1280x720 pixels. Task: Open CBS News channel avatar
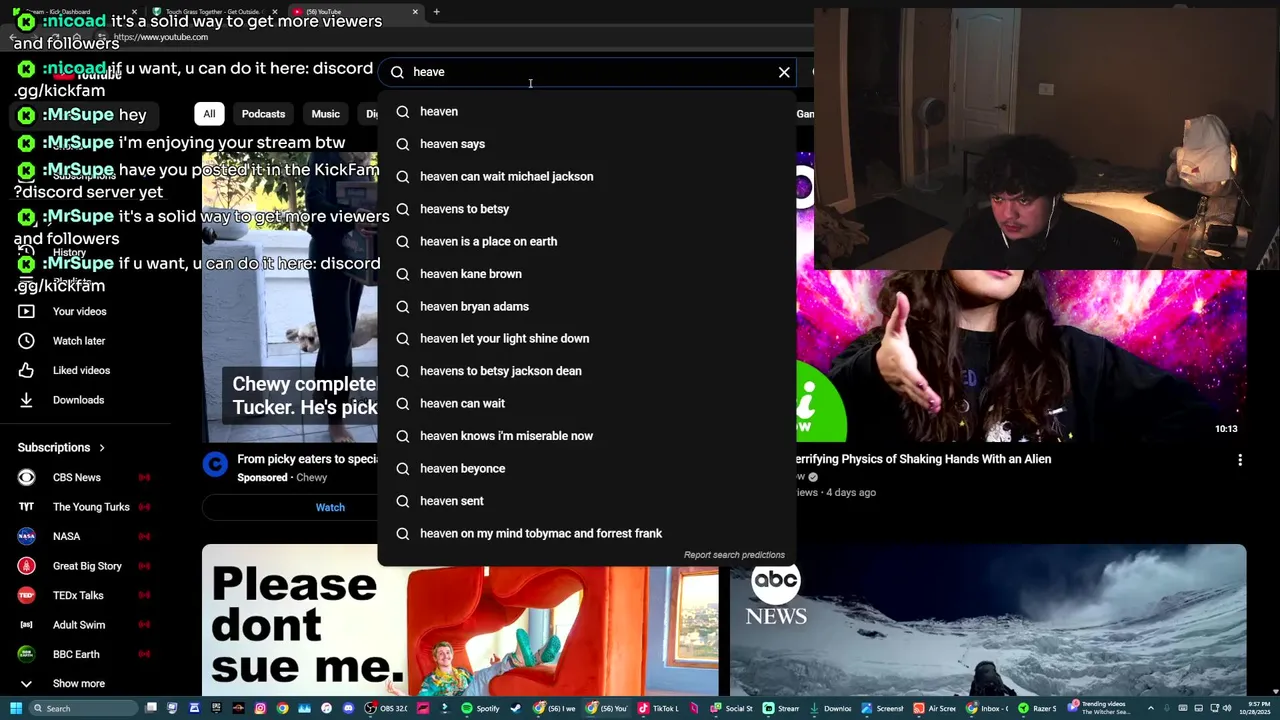click(x=27, y=478)
